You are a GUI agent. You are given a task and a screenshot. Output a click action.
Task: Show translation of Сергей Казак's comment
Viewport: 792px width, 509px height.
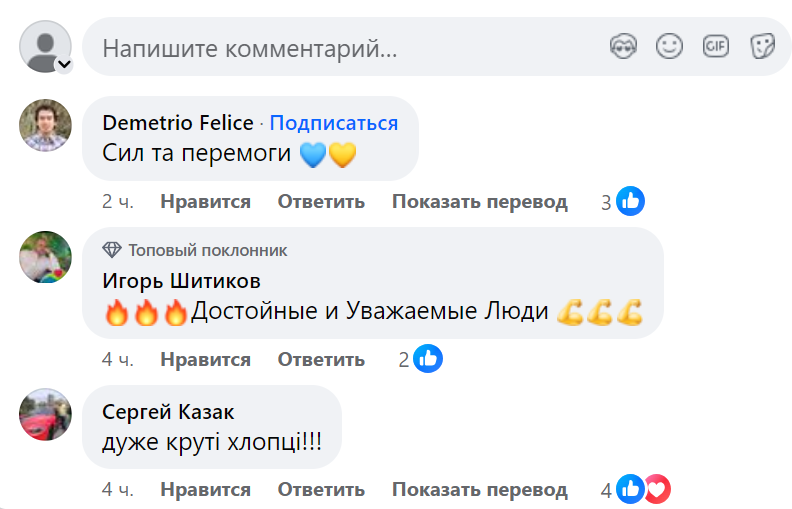479,490
